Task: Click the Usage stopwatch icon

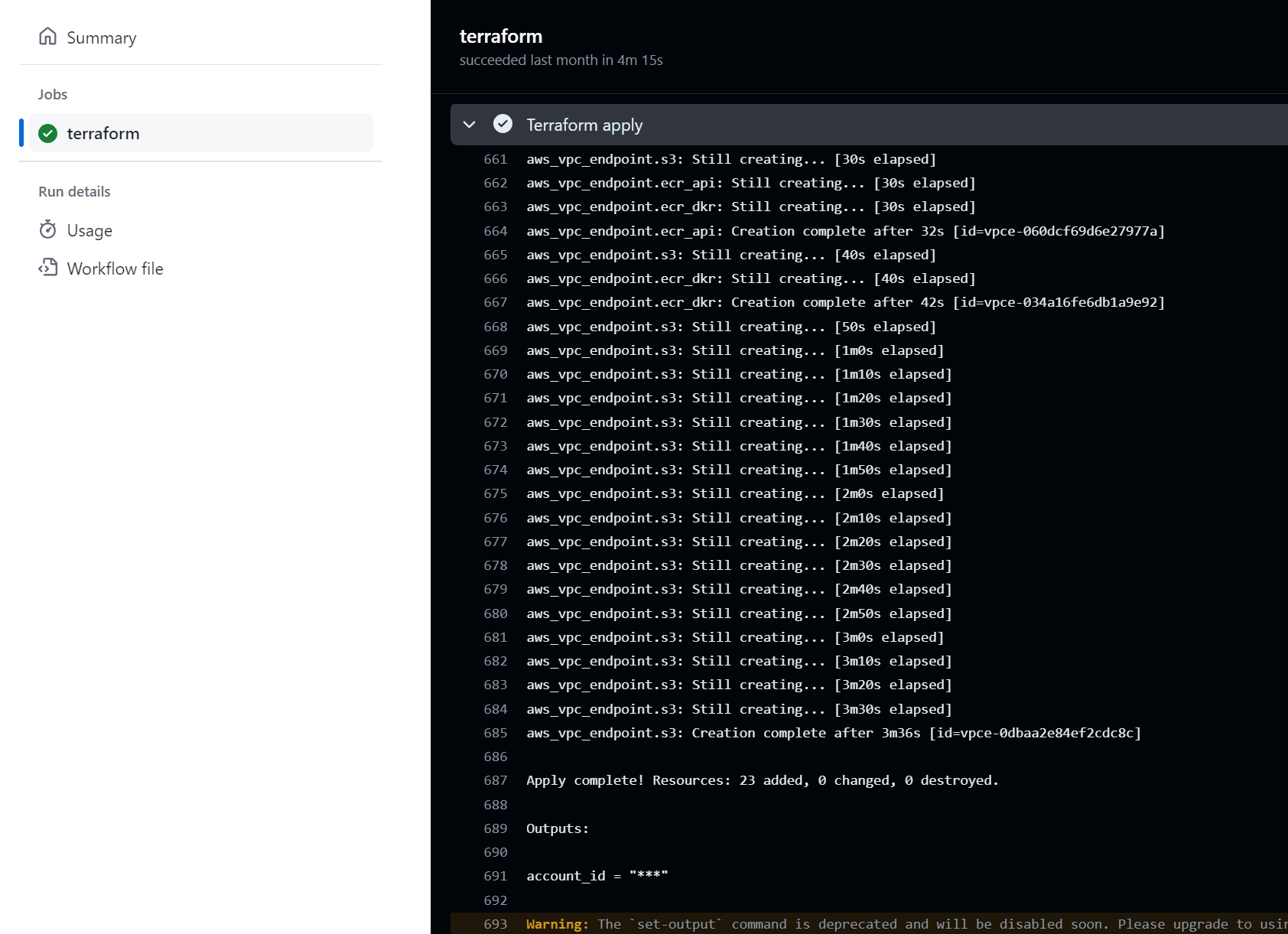Action: coord(48,229)
